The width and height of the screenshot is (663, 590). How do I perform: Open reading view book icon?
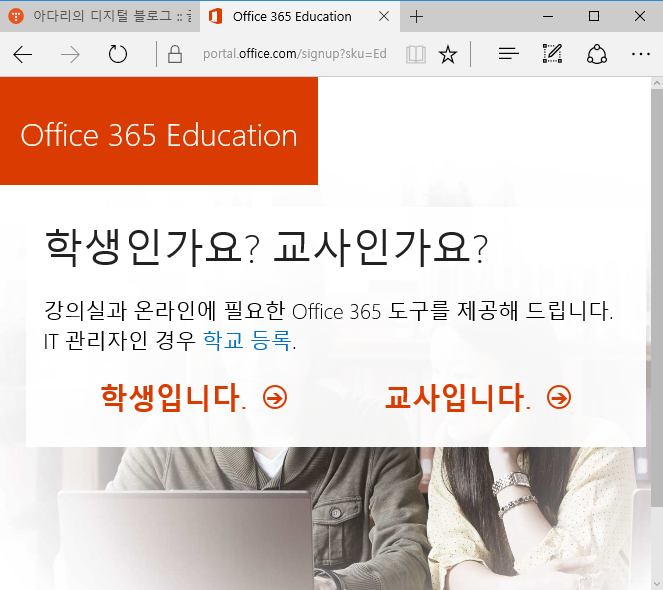[x=416, y=55]
